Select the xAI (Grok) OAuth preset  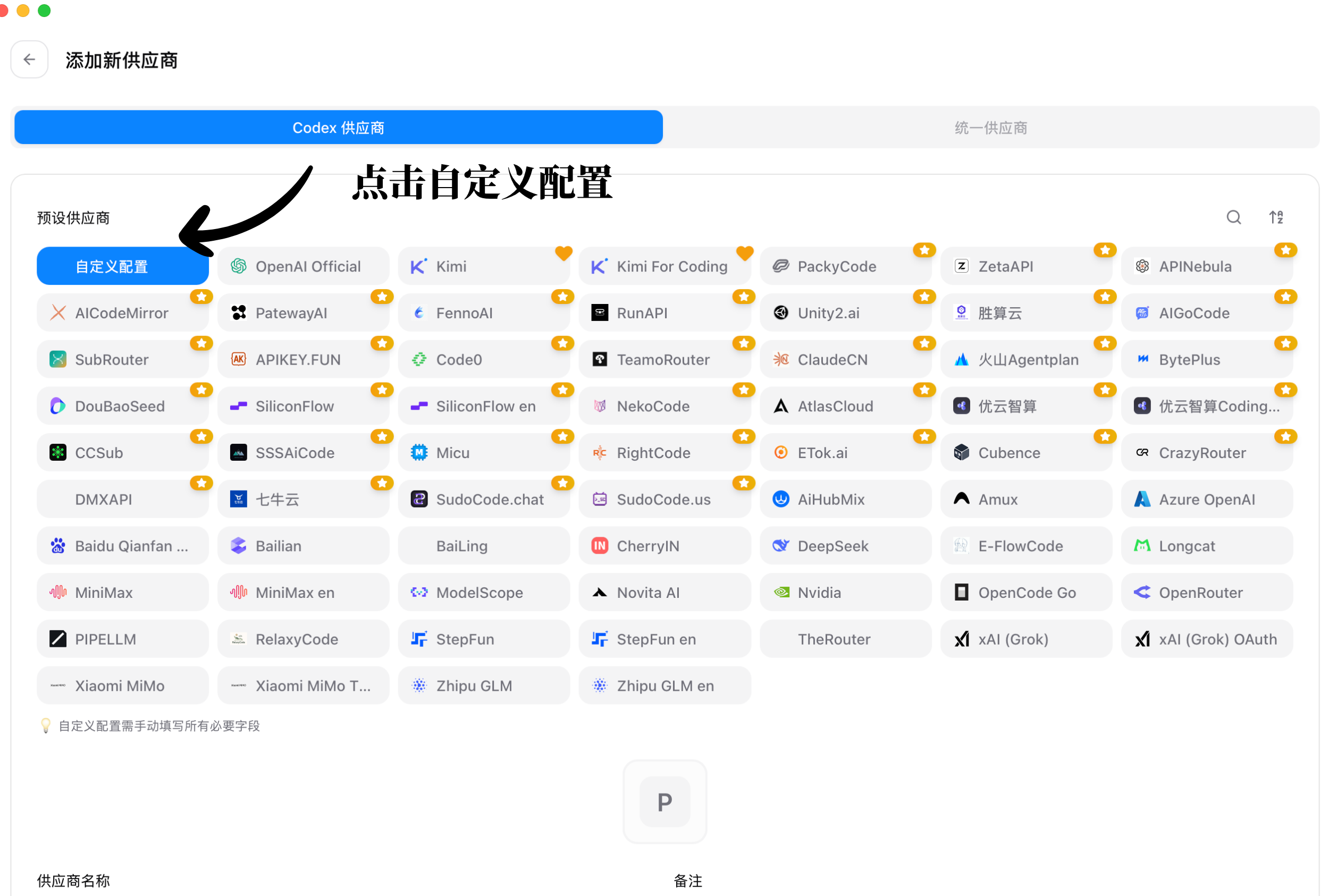[1207, 639]
